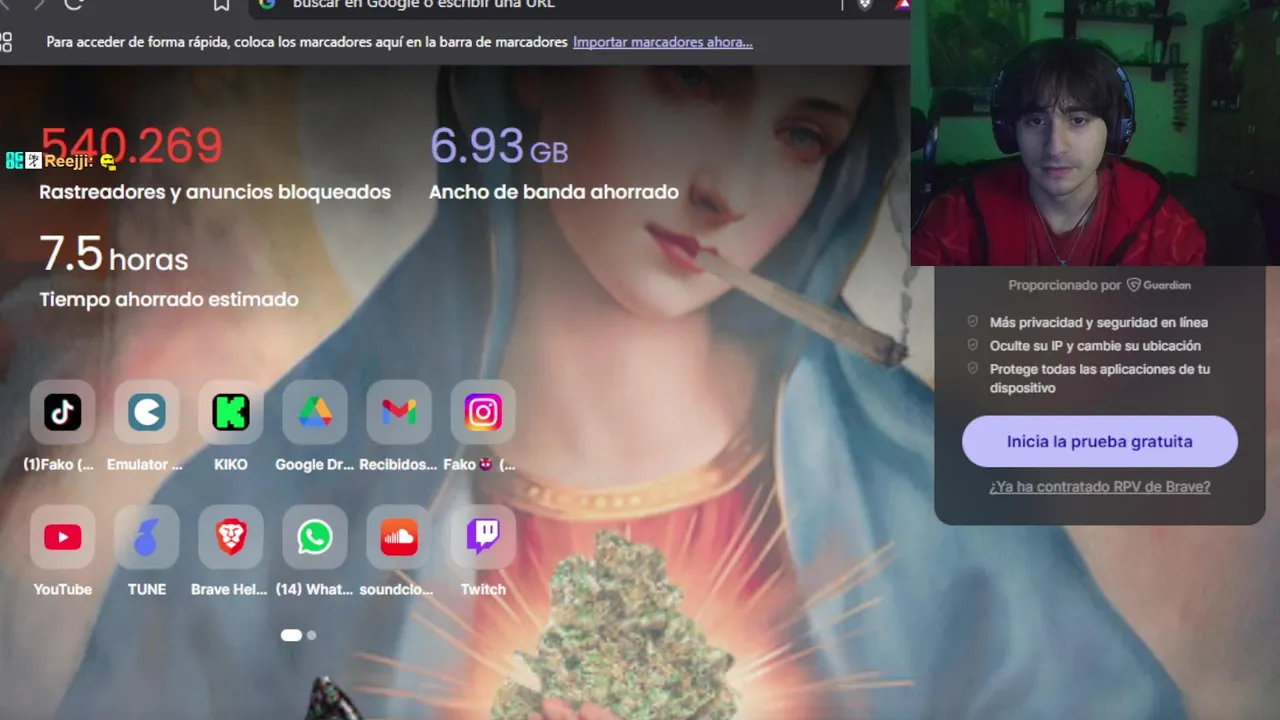This screenshot has width=1280, height=720.
Task: Click the bookmark this page icon
Action: coord(221,4)
